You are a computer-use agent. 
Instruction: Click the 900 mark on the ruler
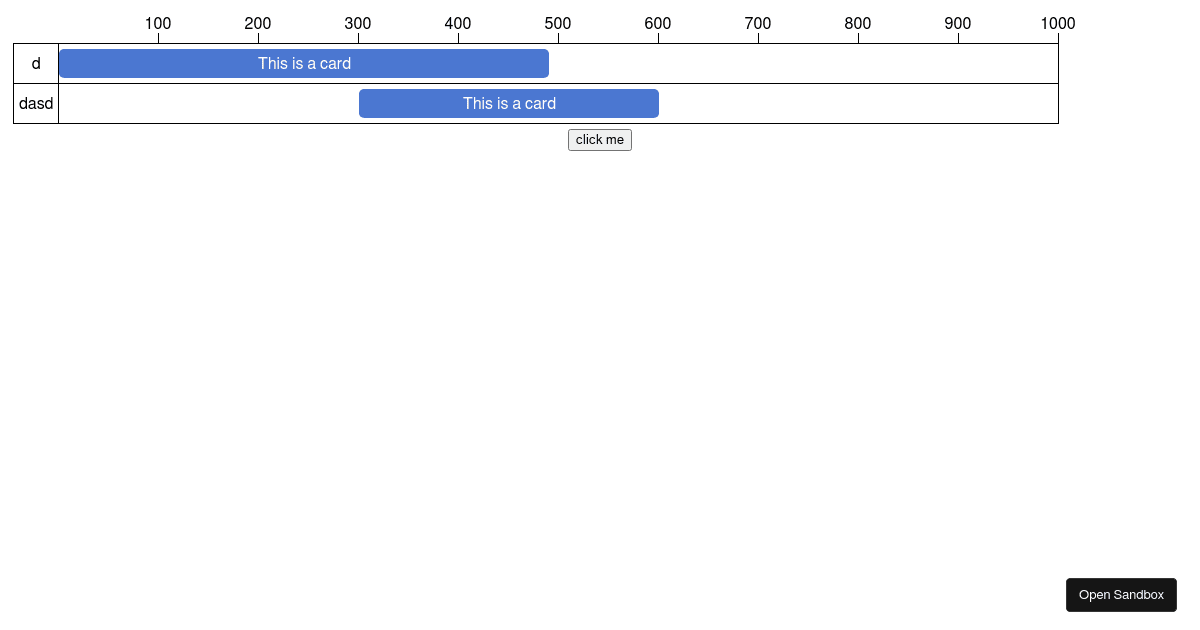point(958,23)
